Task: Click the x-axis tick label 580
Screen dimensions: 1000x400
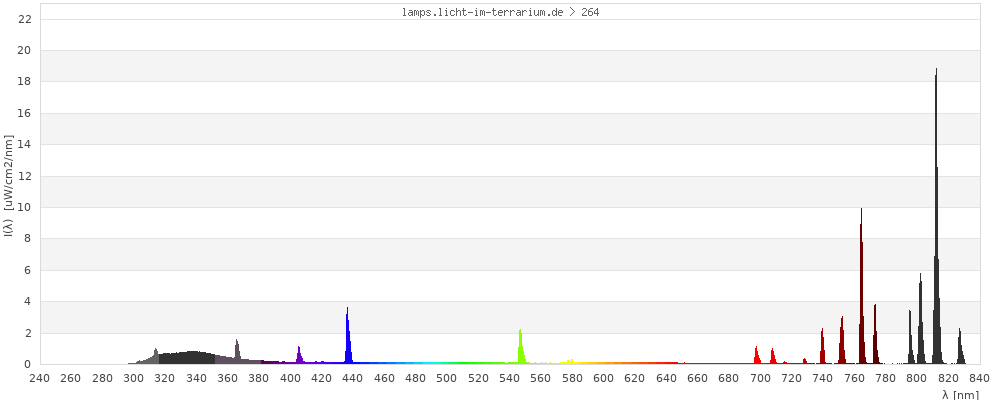Action: tap(572, 378)
